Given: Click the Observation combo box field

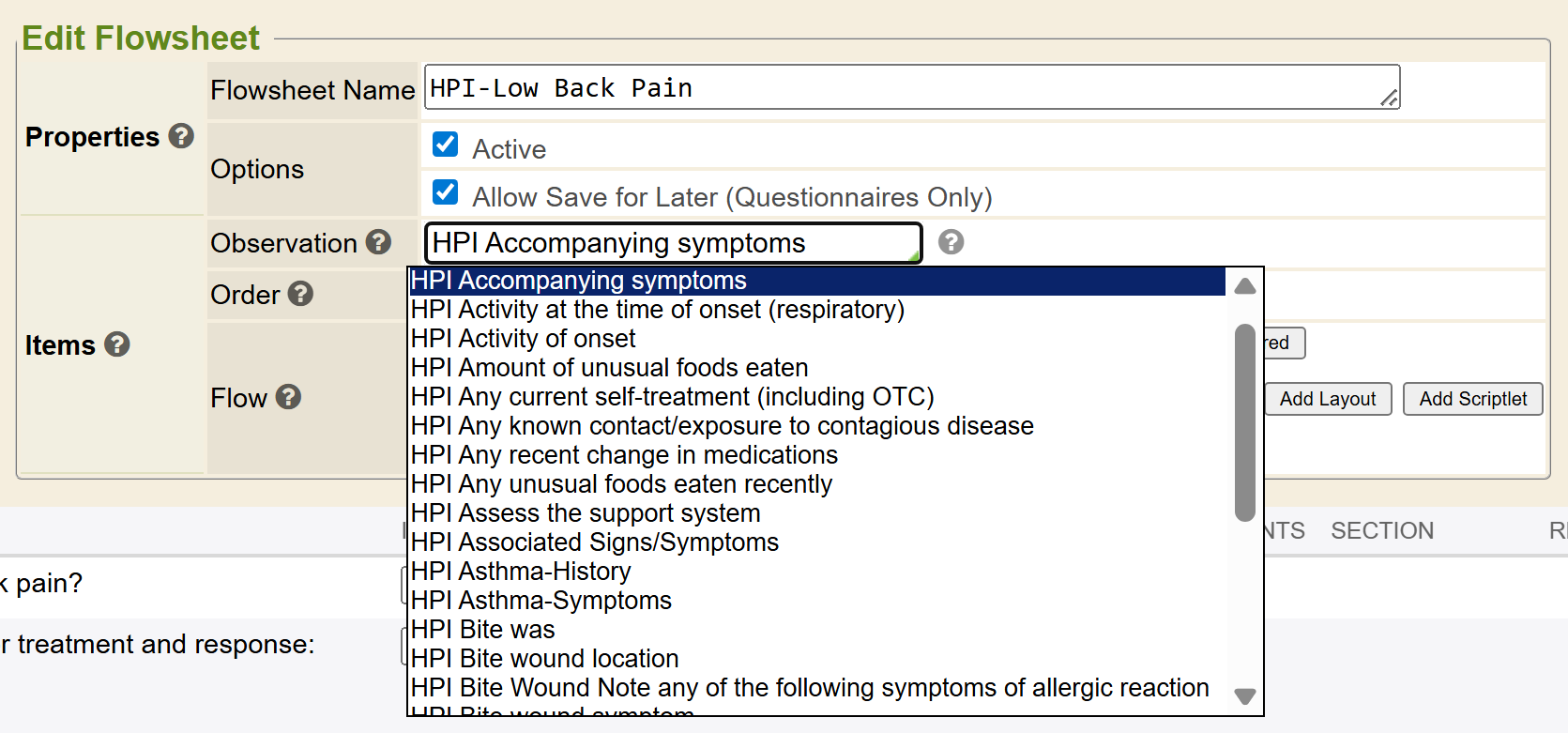Looking at the screenshot, I should [672, 243].
